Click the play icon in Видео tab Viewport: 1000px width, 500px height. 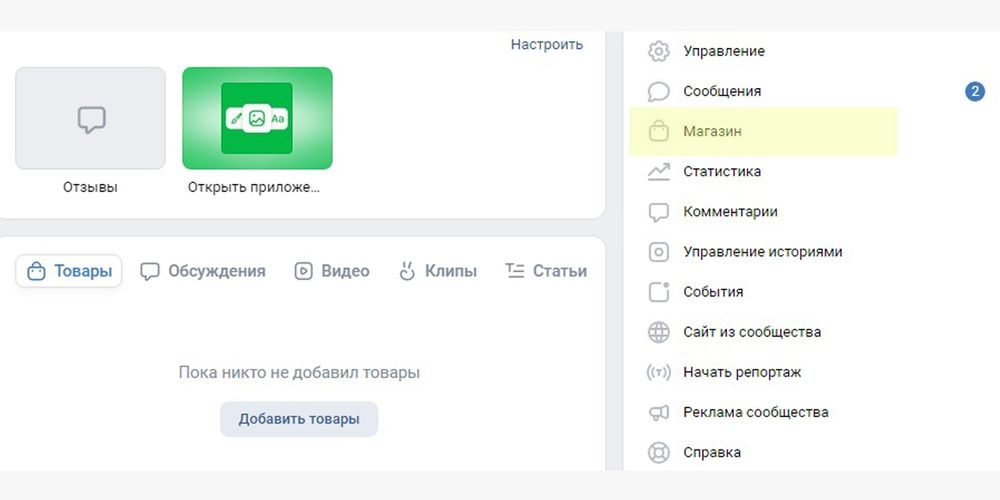(x=304, y=272)
